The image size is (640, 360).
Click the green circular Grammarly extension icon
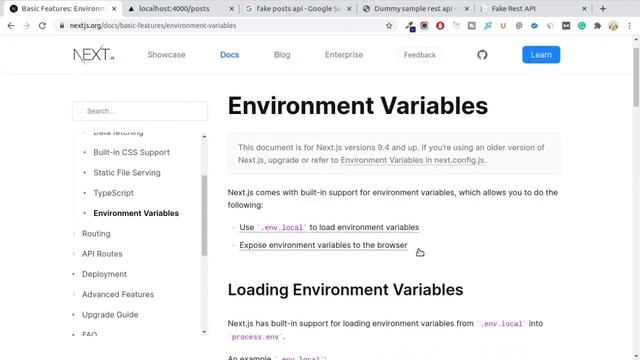tap(582, 26)
